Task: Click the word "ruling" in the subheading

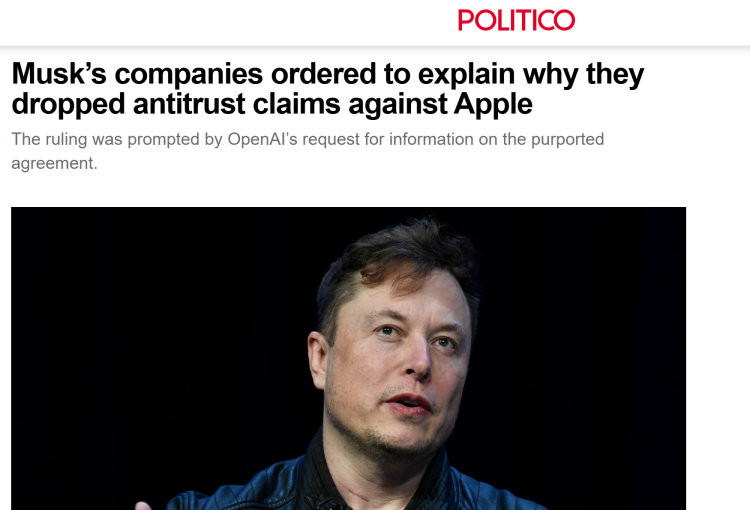Action: point(66,139)
